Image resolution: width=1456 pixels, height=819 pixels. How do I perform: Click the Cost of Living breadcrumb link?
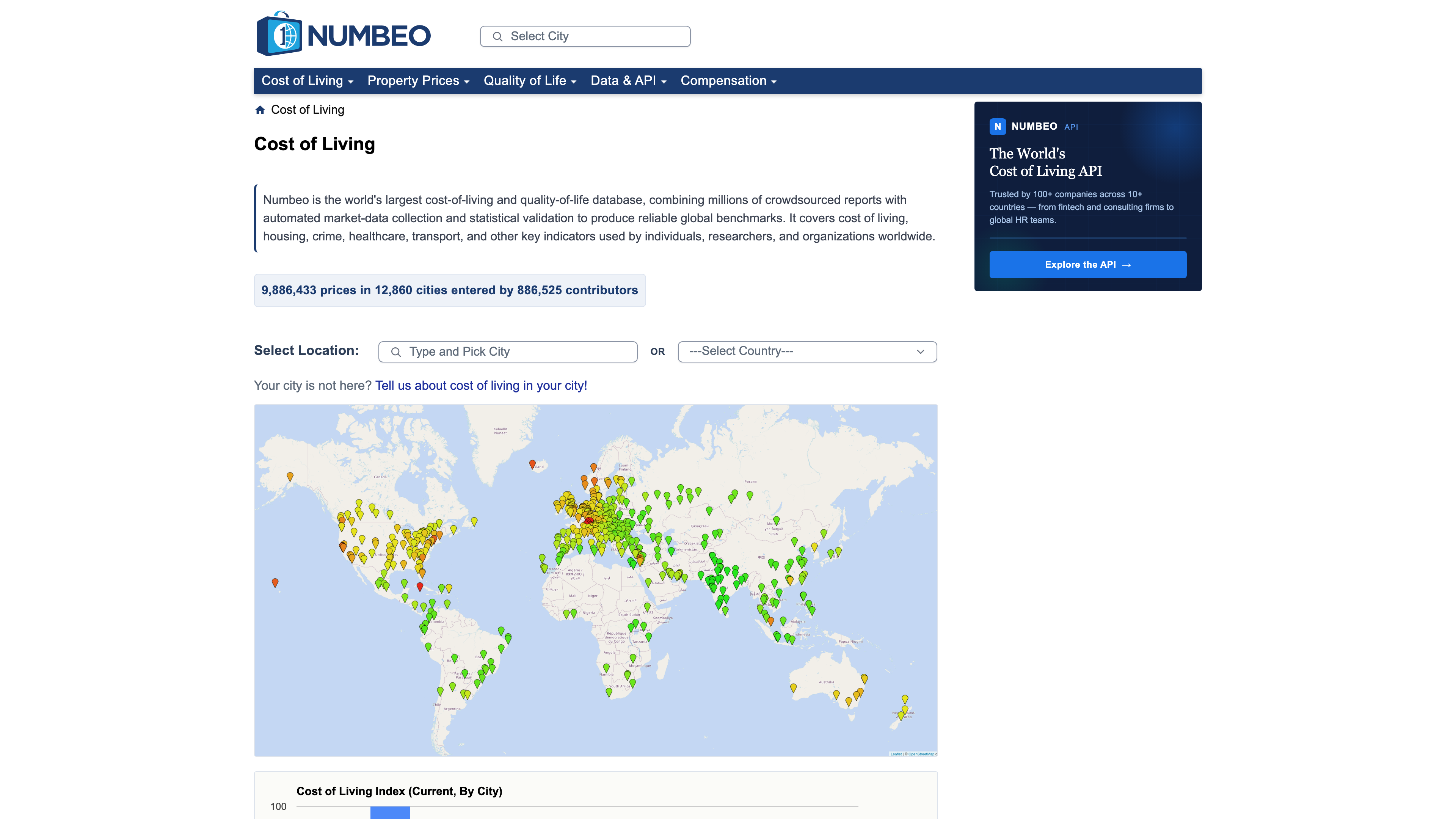point(308,110)
